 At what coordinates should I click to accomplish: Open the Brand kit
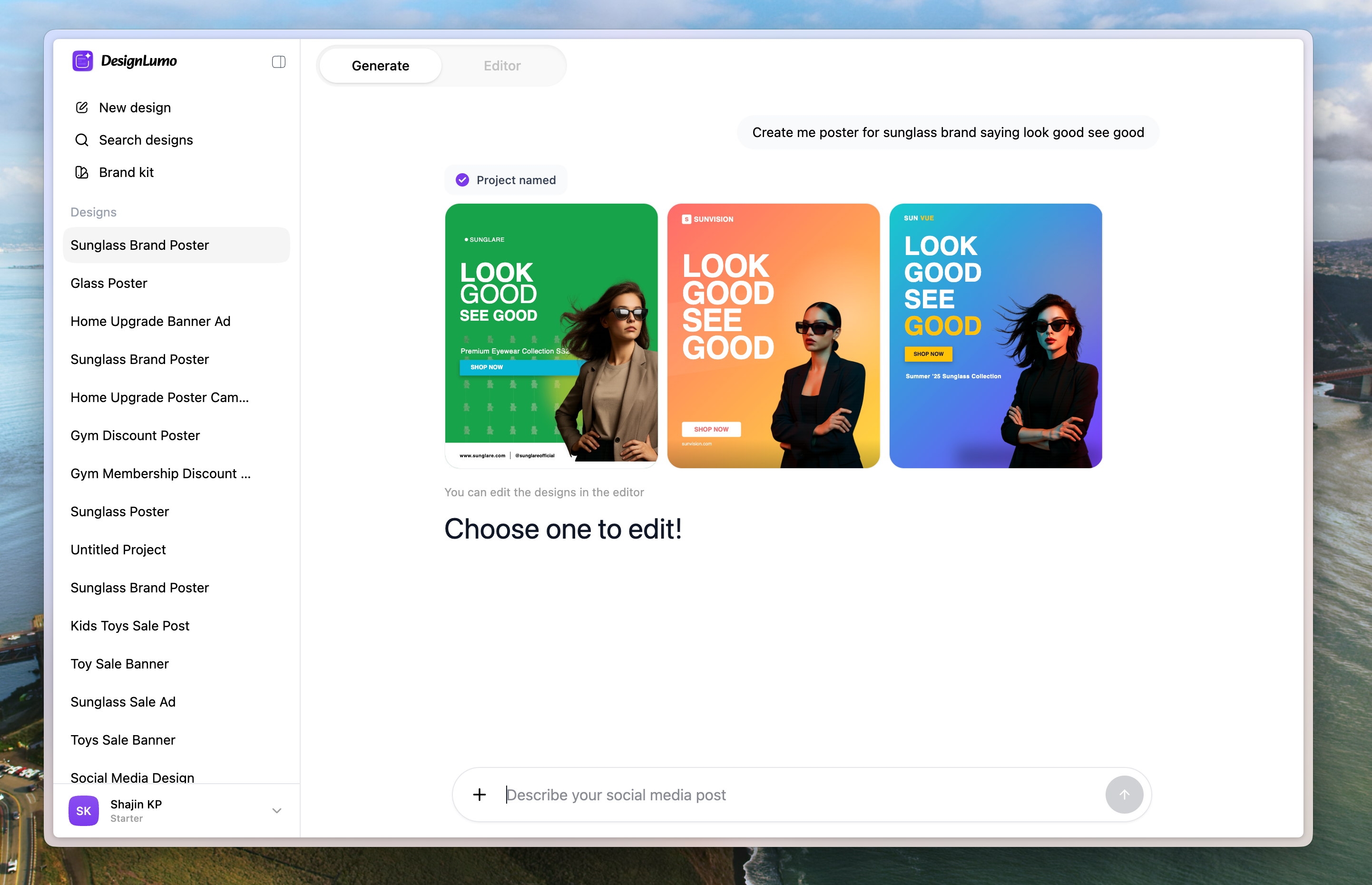127,172
